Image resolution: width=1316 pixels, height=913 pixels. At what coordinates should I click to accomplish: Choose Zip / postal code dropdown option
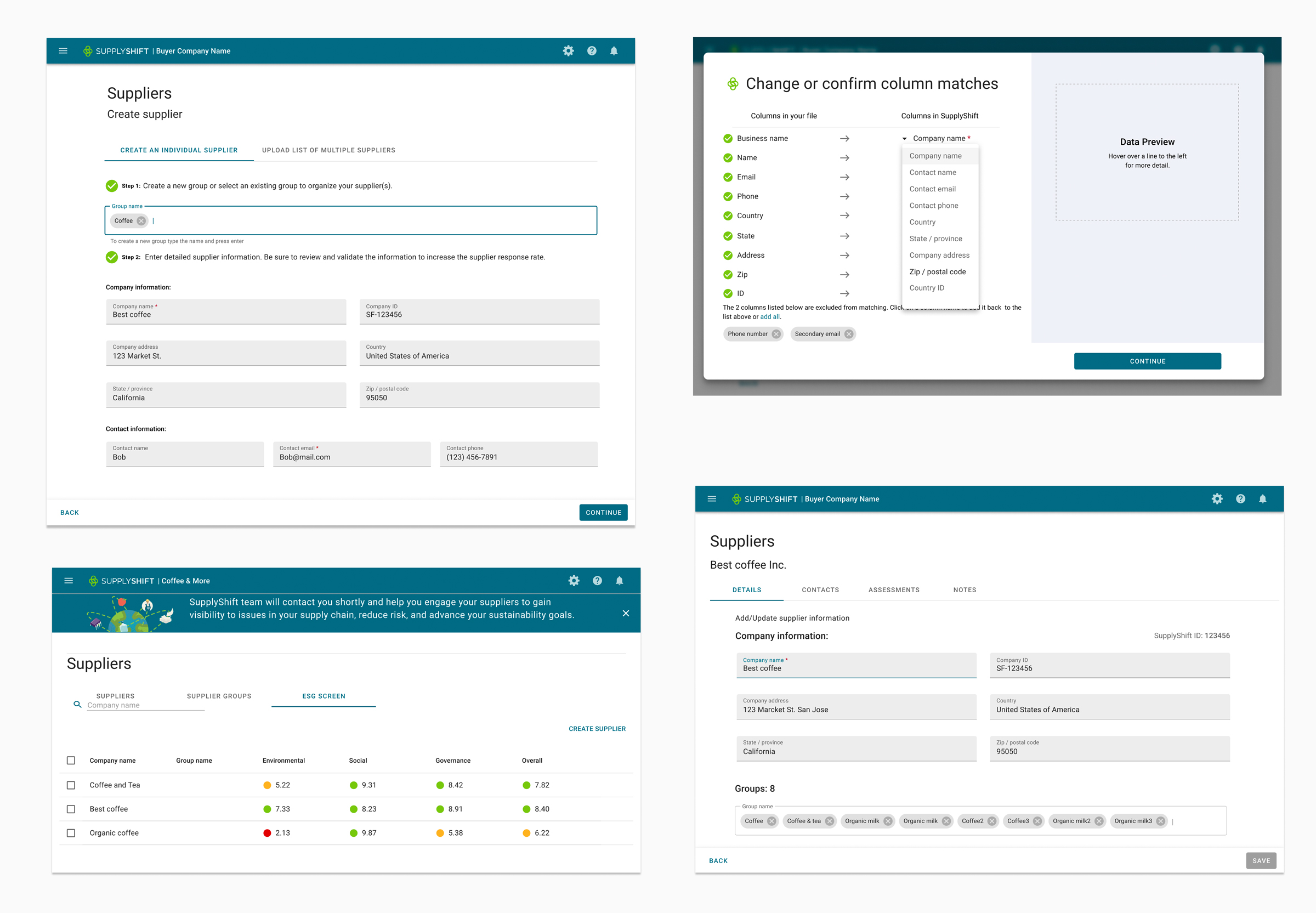[x=938, y=272]
